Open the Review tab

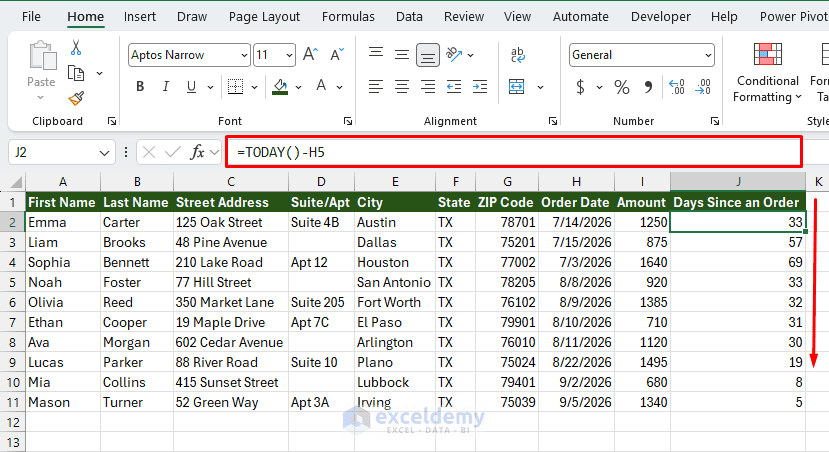[464, 16]
